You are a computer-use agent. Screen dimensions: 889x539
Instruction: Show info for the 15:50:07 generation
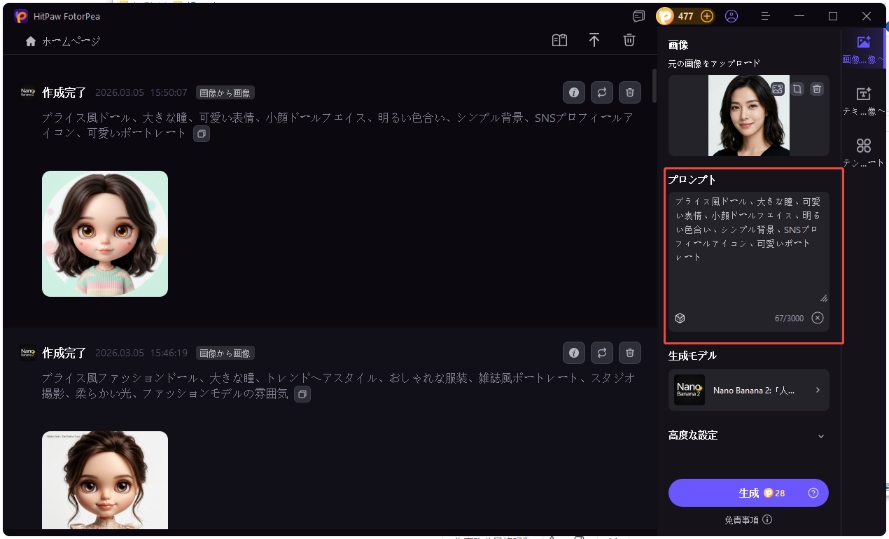click(574, 92)
